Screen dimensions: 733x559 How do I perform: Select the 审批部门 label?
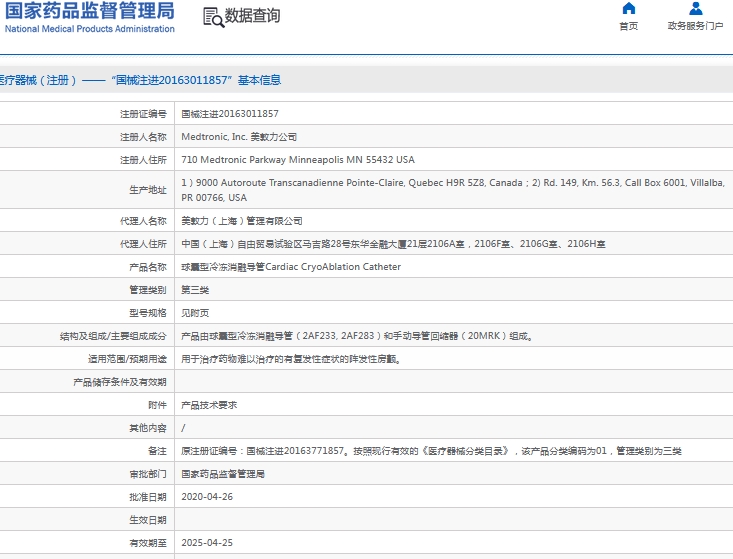click(x=148, y=474)
